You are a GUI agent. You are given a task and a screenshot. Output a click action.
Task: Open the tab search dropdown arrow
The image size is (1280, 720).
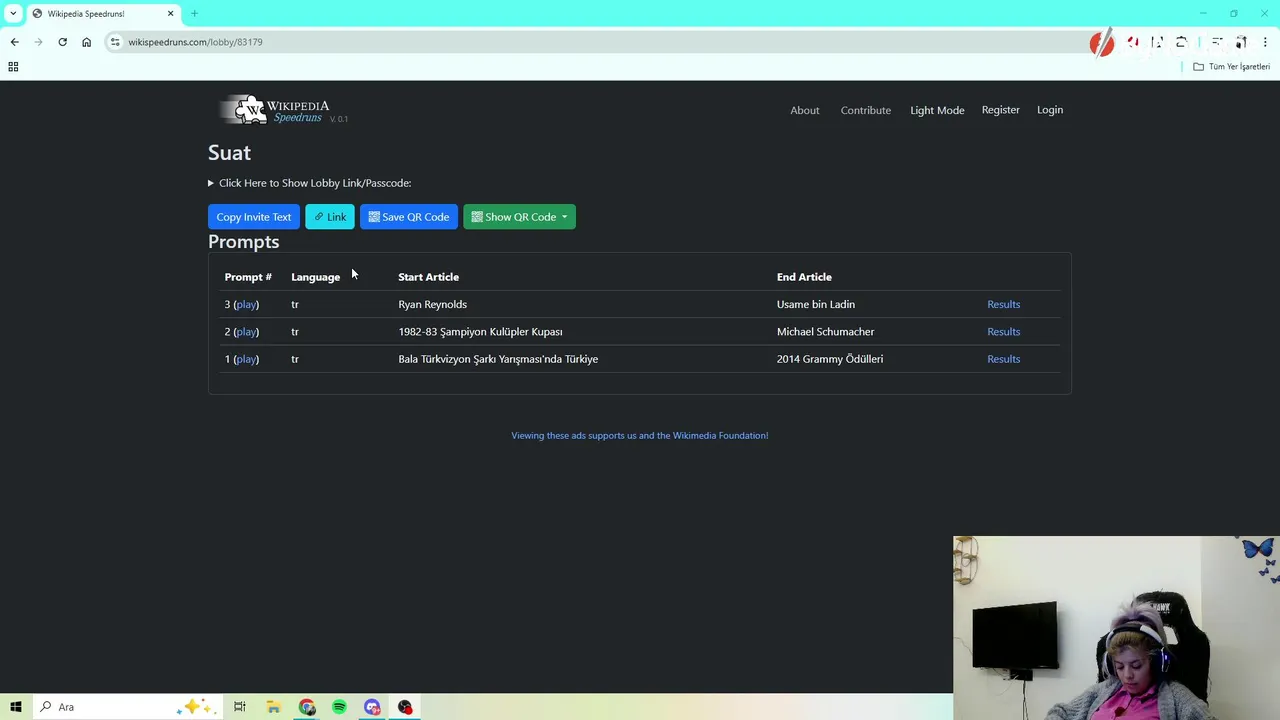click(x=13, y=13)
